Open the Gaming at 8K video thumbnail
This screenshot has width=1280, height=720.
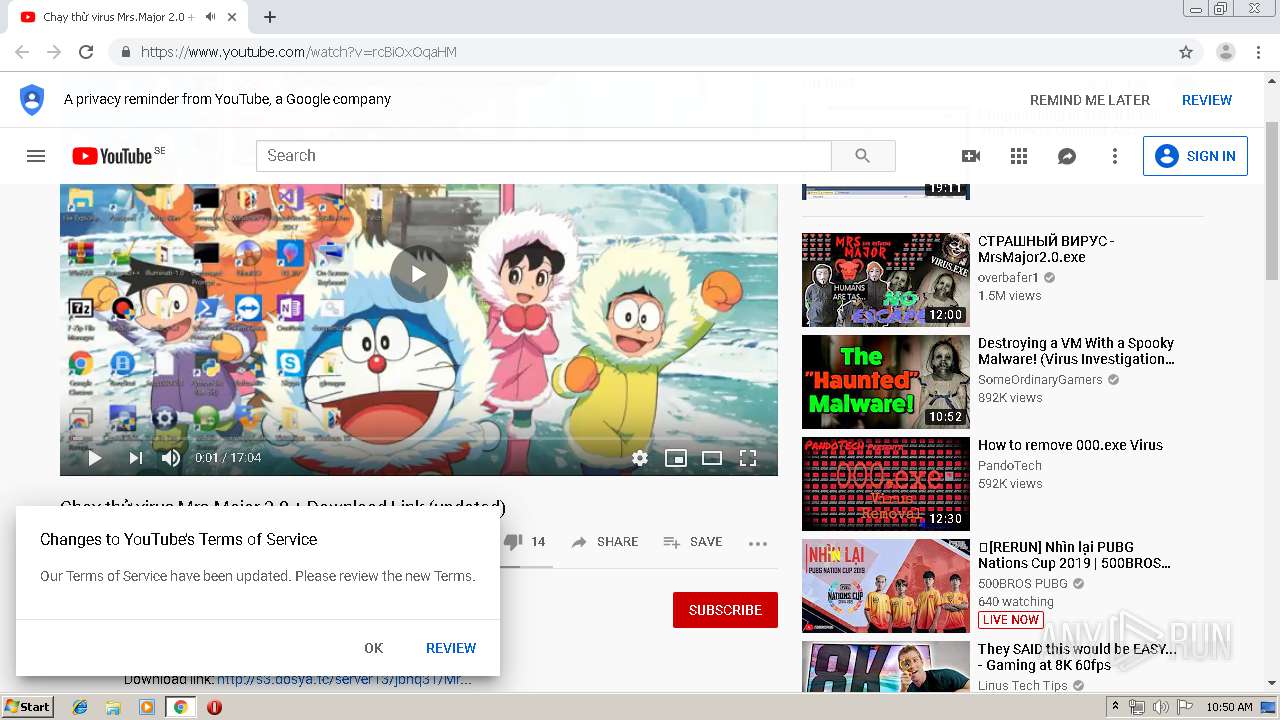[886, 667]
